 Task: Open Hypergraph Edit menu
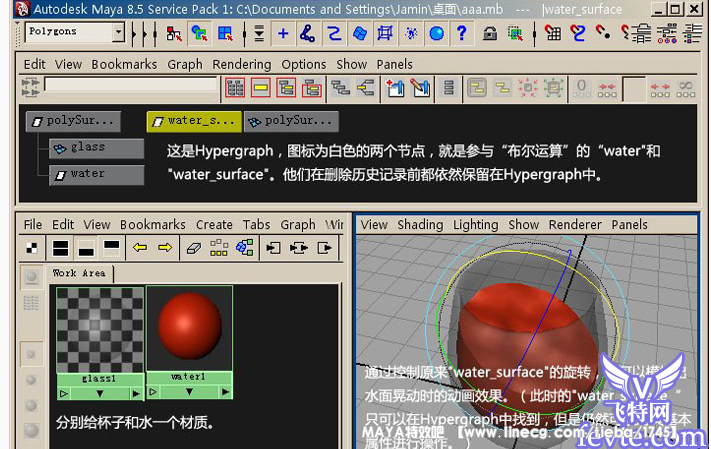34,64
